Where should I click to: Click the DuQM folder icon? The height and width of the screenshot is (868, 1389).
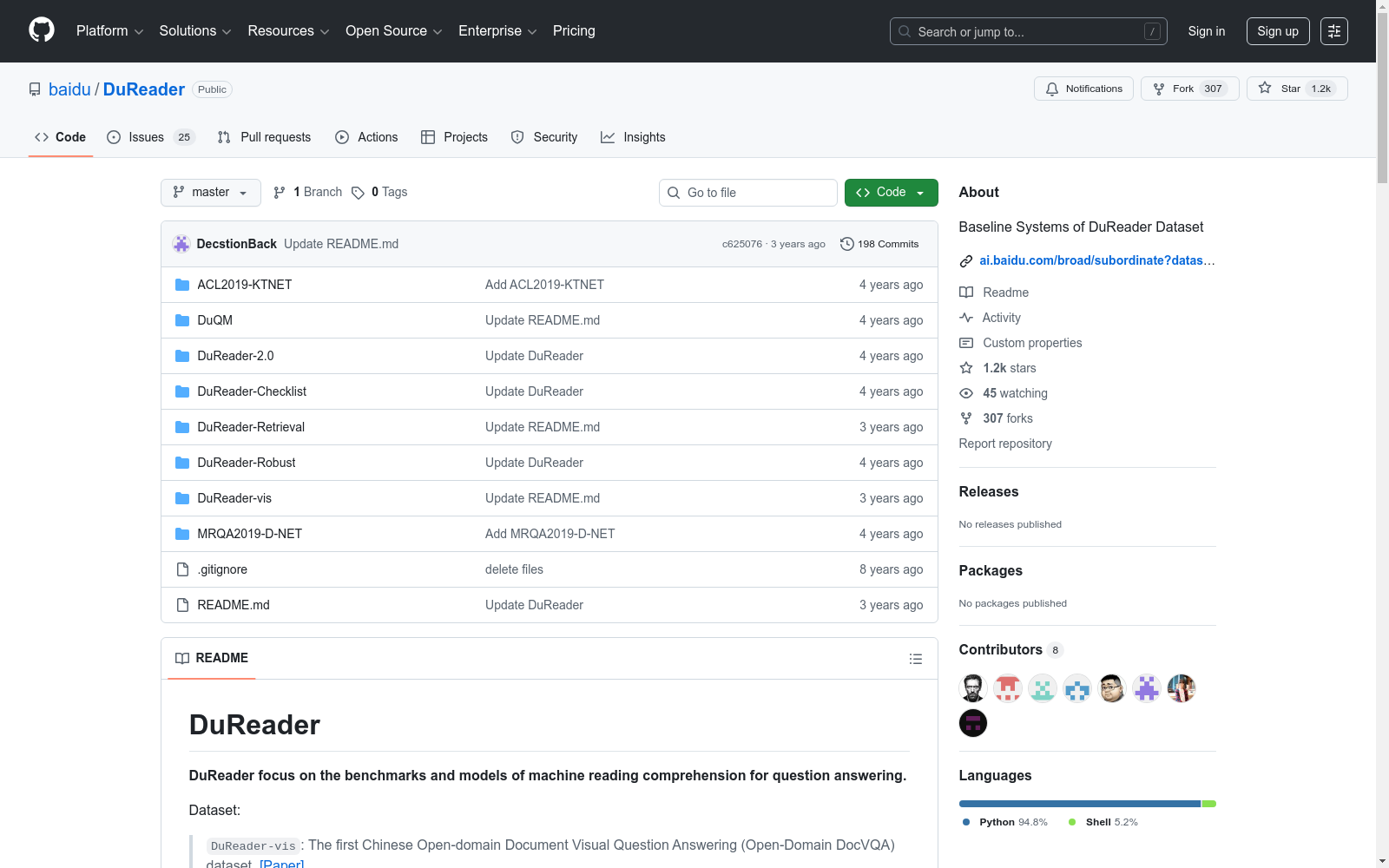(182, 320)
